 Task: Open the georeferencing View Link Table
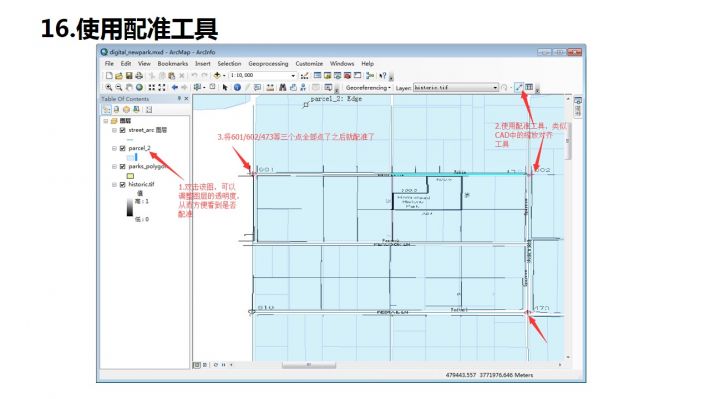click(529, 87)
